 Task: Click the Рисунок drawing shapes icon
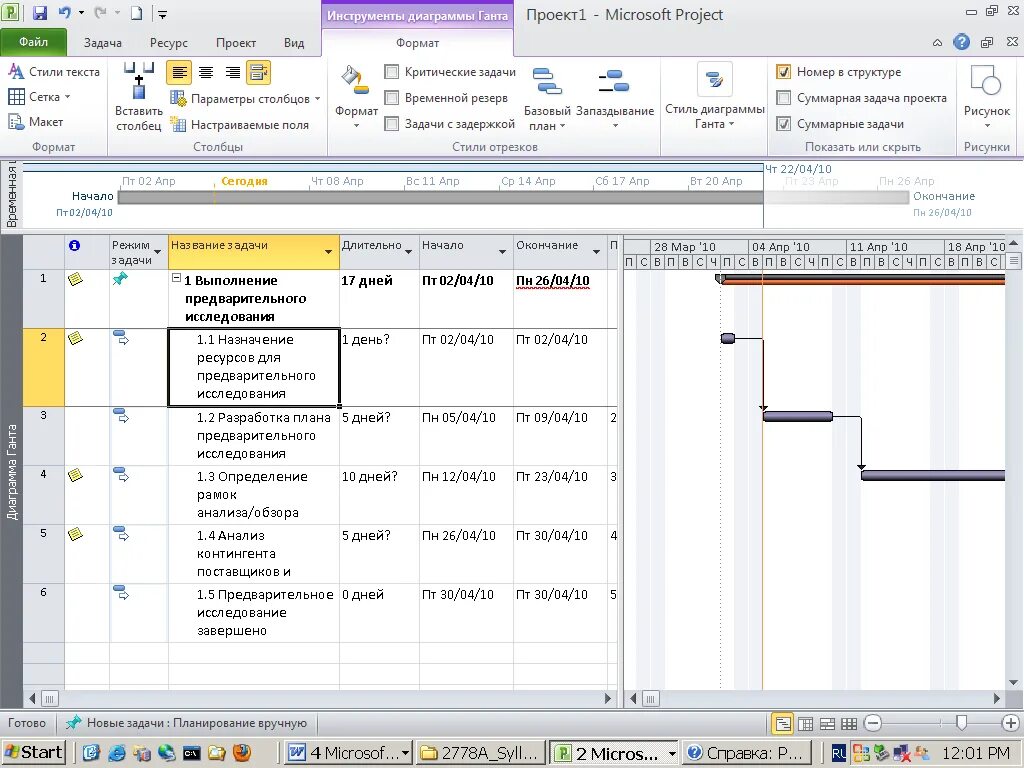(986, 81)
